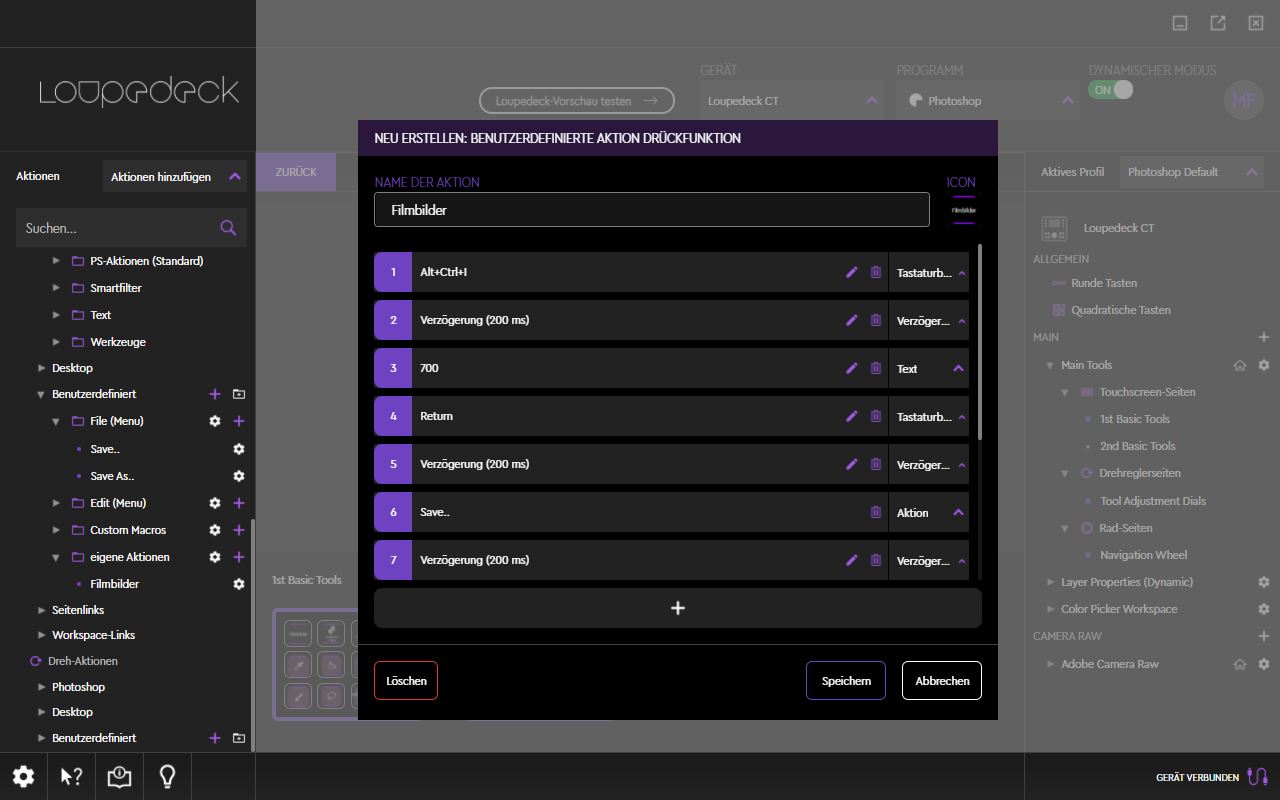Click plus next to Edit (Menu)
The width and height of the screenshot is (1280, 800).
tap(239, 503)
